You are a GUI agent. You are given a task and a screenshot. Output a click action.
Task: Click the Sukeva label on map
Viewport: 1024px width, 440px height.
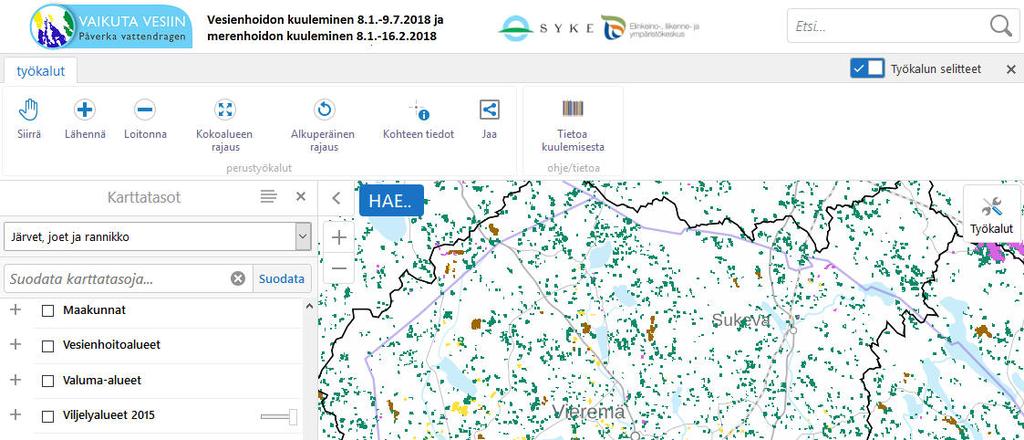click(x=741, y=320)
